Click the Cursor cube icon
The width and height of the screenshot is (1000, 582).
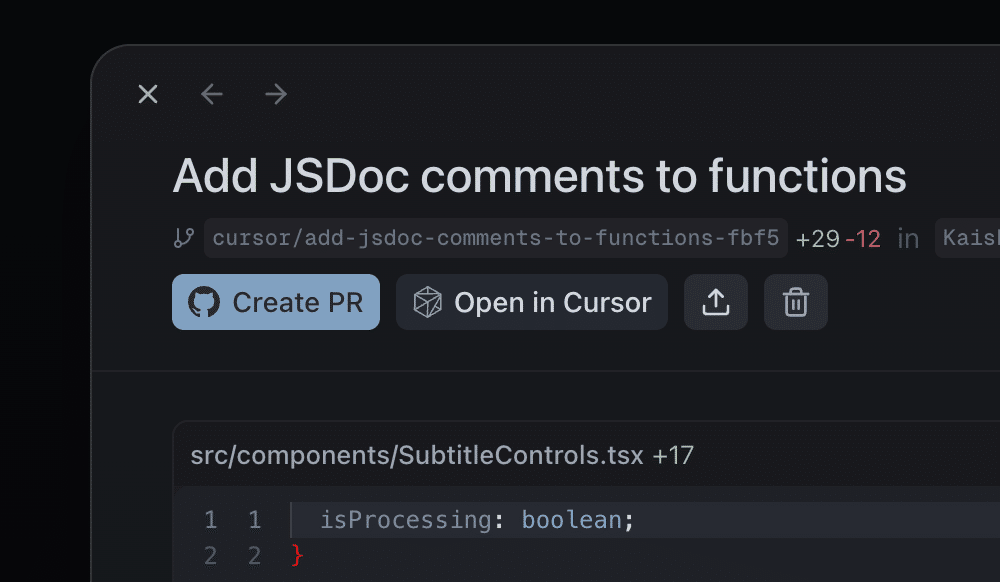point(428,302)
